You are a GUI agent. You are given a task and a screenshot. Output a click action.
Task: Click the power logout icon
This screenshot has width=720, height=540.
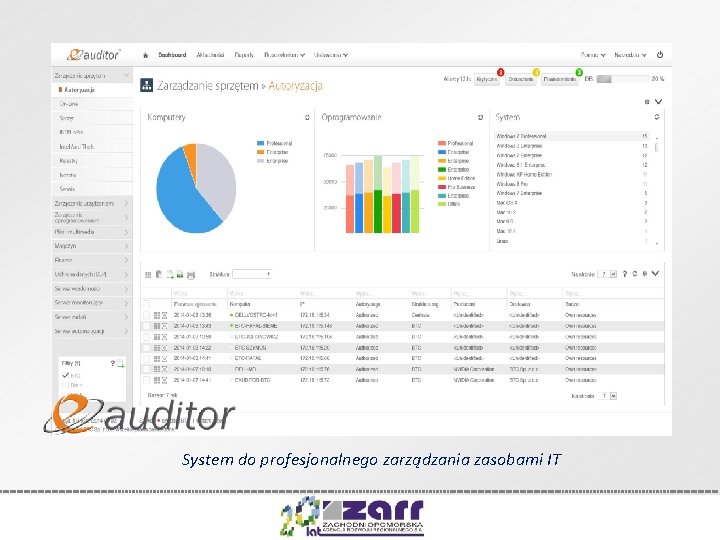[x=660, y=55]
